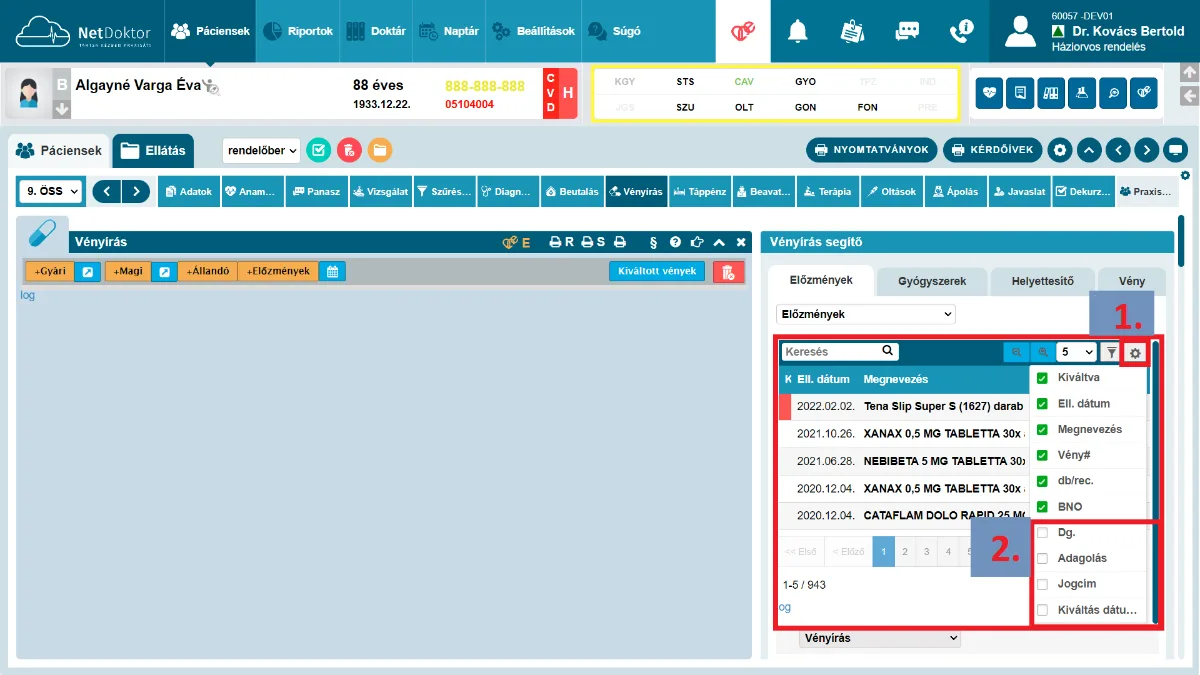Click the orange folder circle icon
The width and height of the screenshot is (1200, 675).
(x=380, y=150)
